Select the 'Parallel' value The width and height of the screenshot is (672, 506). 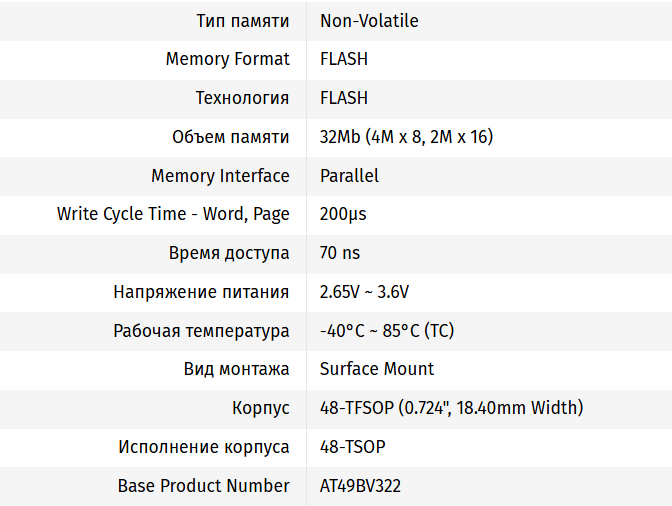coord(349,176)
